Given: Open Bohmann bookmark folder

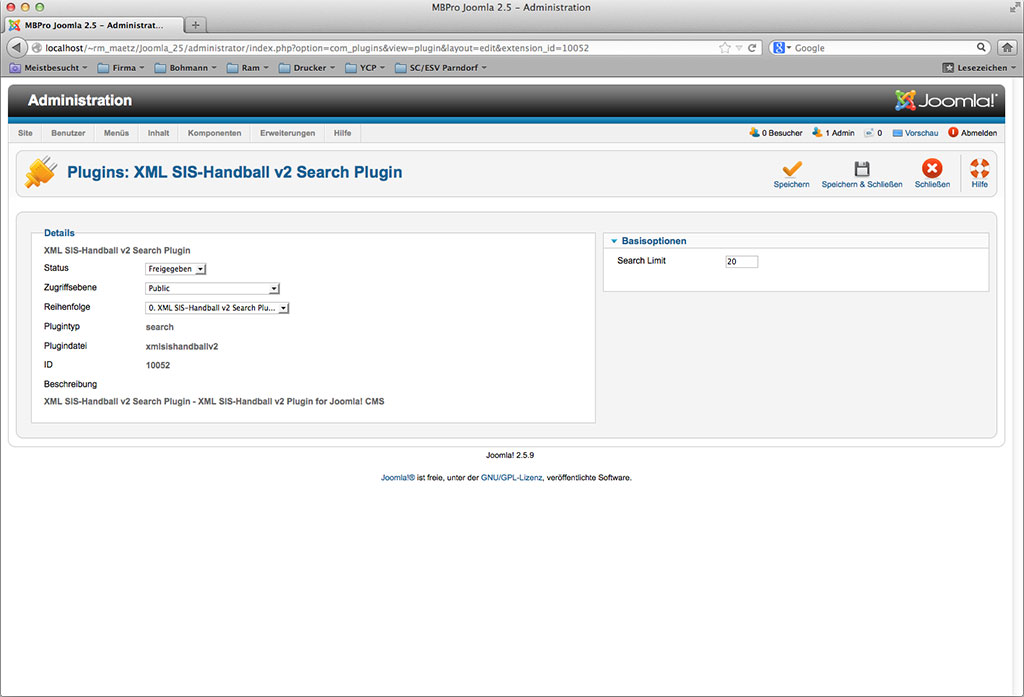Looking at the screenshot, I should click(185, 68).
